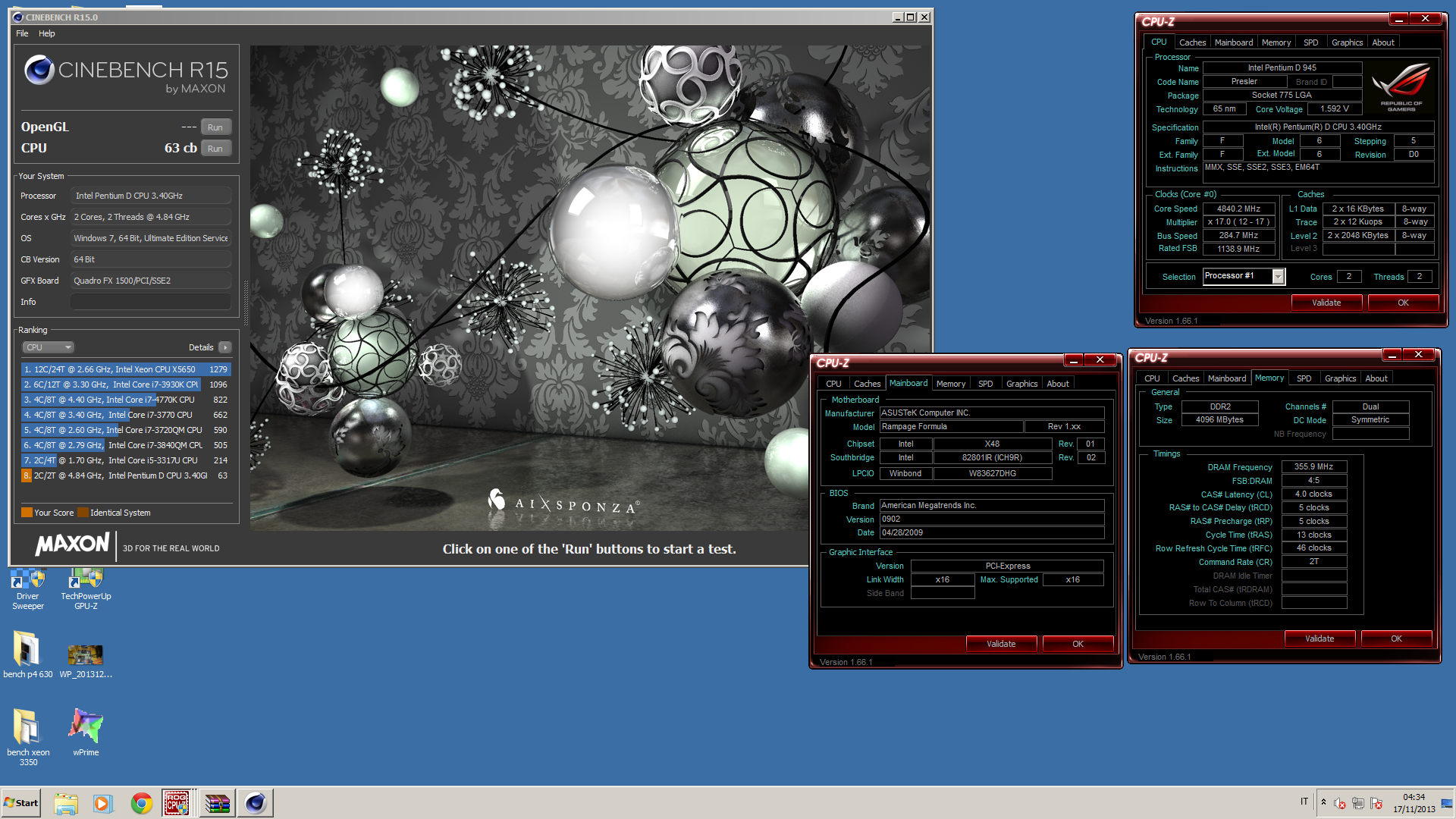The width and height of the screenshot is (1456, 819).
Task: Click the Core Speed value 4840.2 MHz
Action: 1238,209
